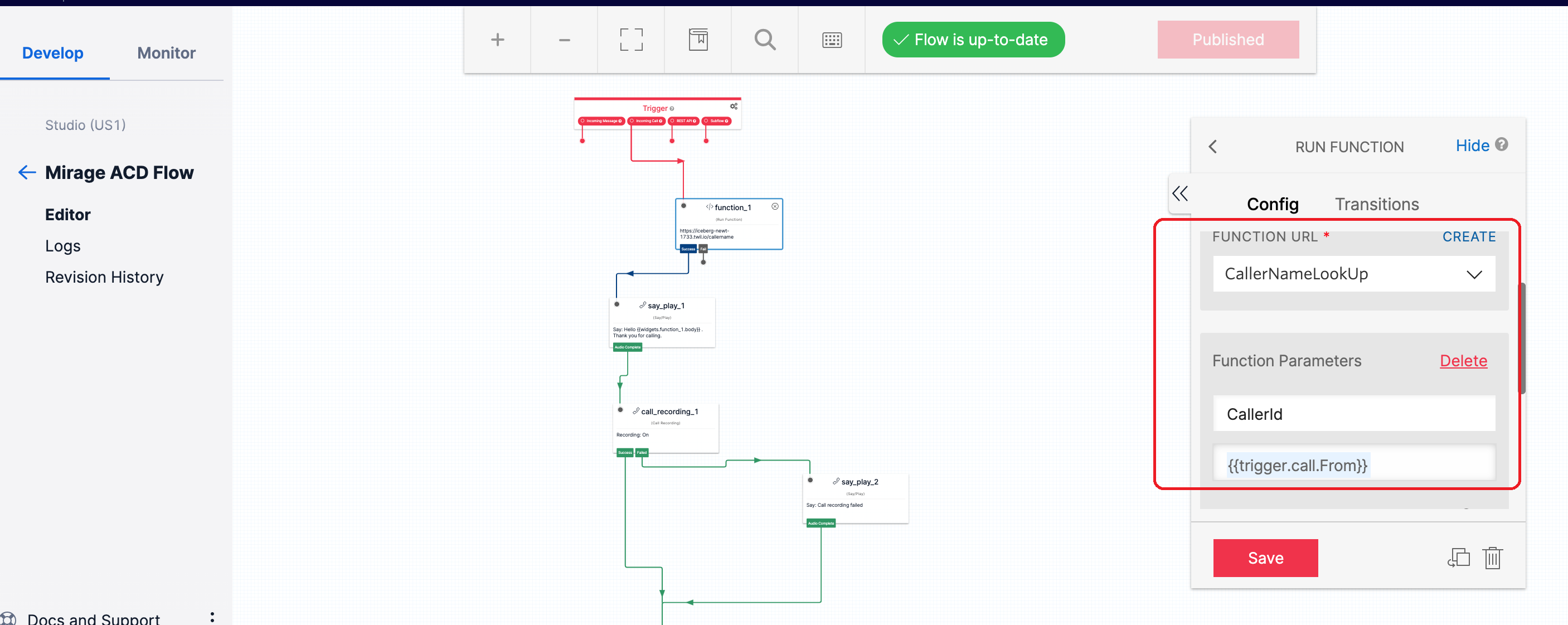Screen dimensions: 1568x625
Task: Collapse config panel with double chevron
Action: click(1179, 193)
